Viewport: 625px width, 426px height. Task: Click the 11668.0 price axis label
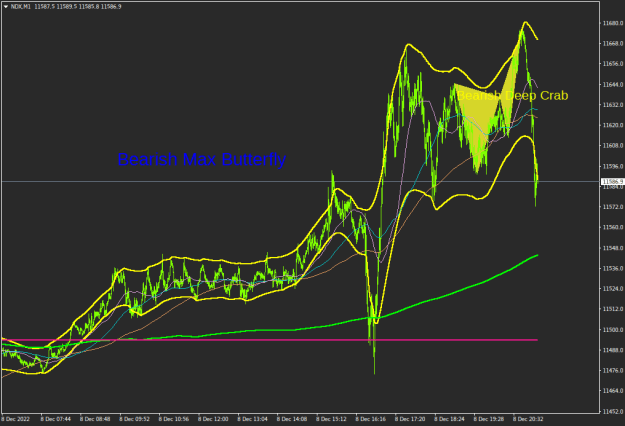point(613,43)
